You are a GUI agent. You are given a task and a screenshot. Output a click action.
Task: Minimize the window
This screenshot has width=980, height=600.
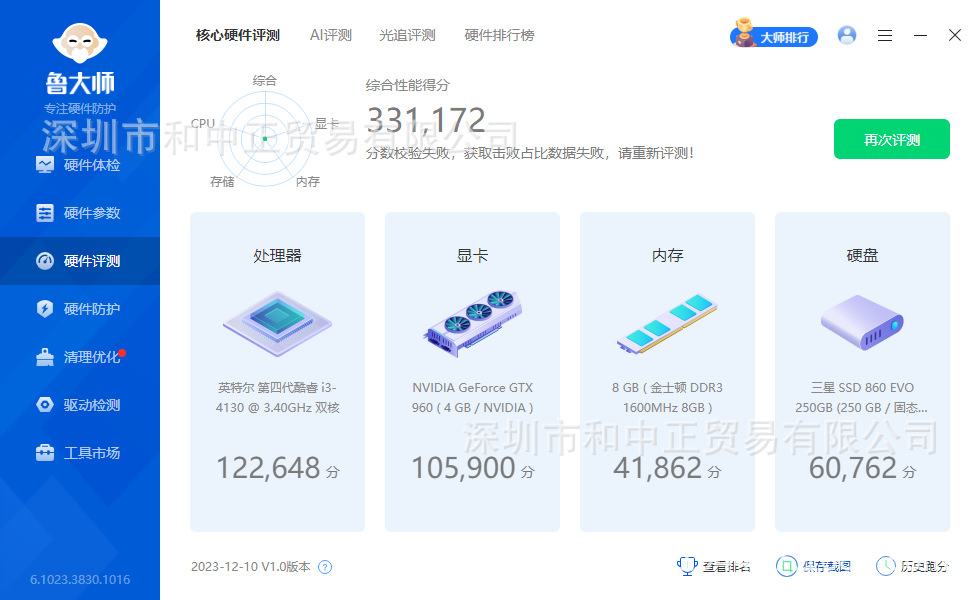920,35
